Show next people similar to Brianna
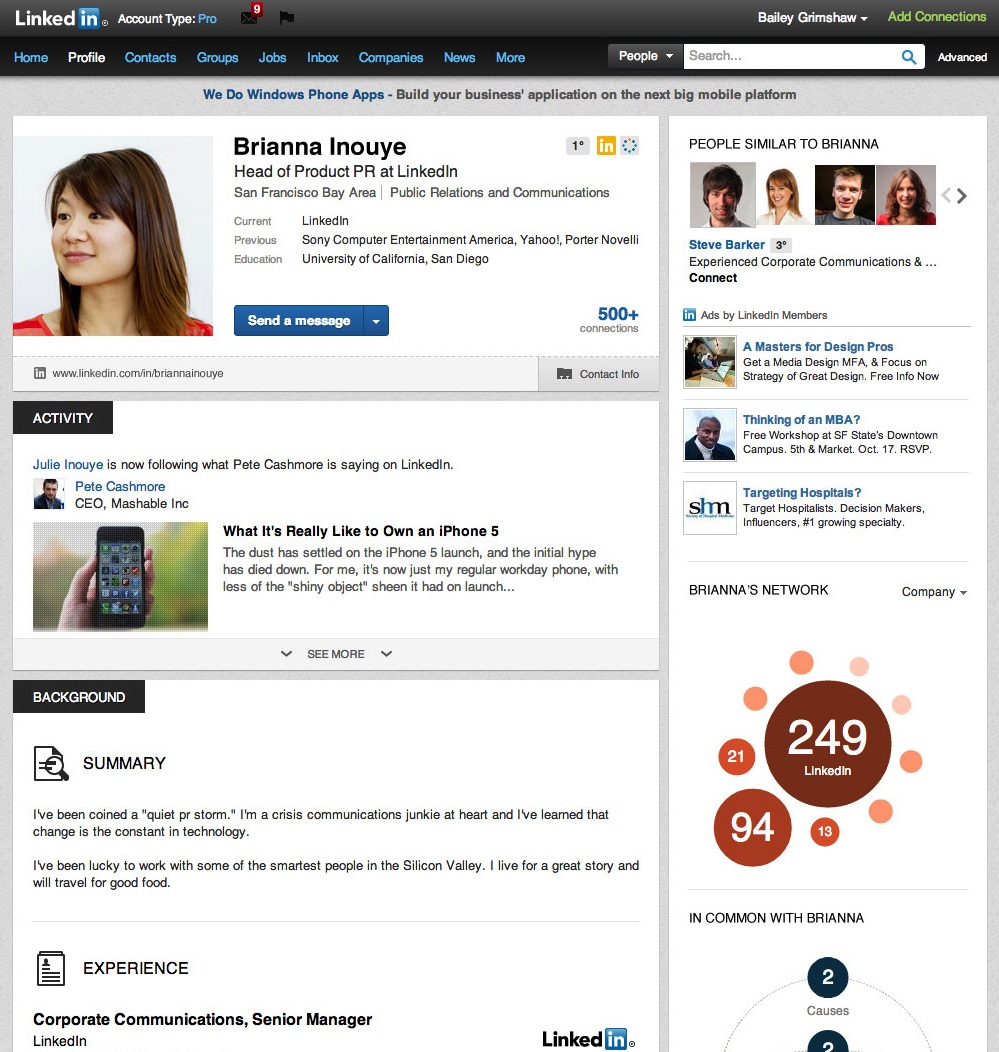Image resolution: width=999 pixels, height=1052 pixels. [x=962, y=196]
